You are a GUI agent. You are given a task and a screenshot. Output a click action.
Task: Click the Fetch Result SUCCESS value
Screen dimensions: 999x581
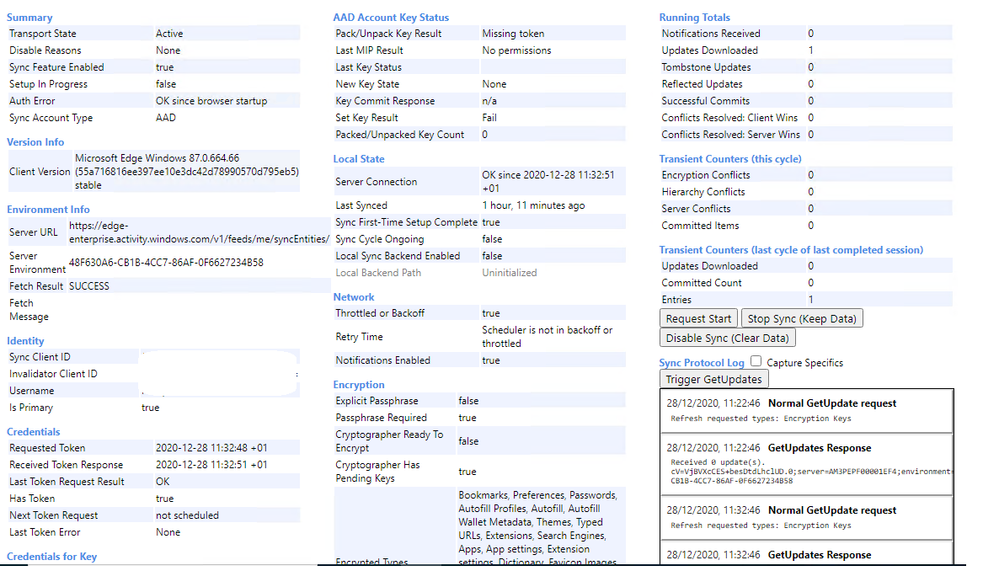pos(89,286)
